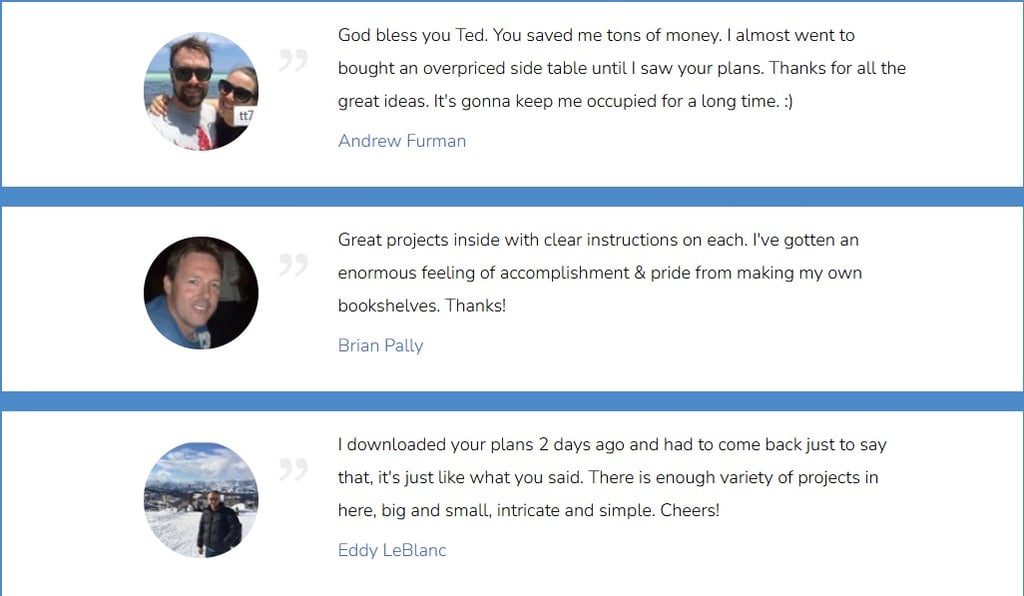Click the line "I downloaded your plans 2 days ago"
1024x596 pixels.
pyautogui.click(x=612, y=444)
